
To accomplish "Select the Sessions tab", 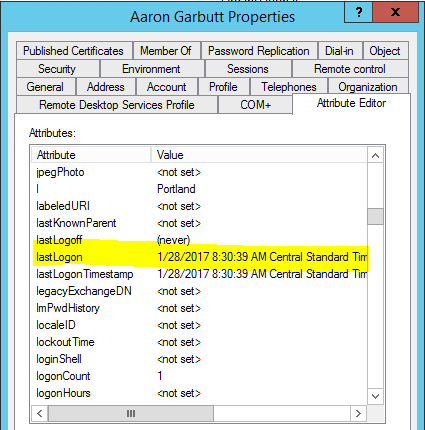I will (x=248, y=69).
